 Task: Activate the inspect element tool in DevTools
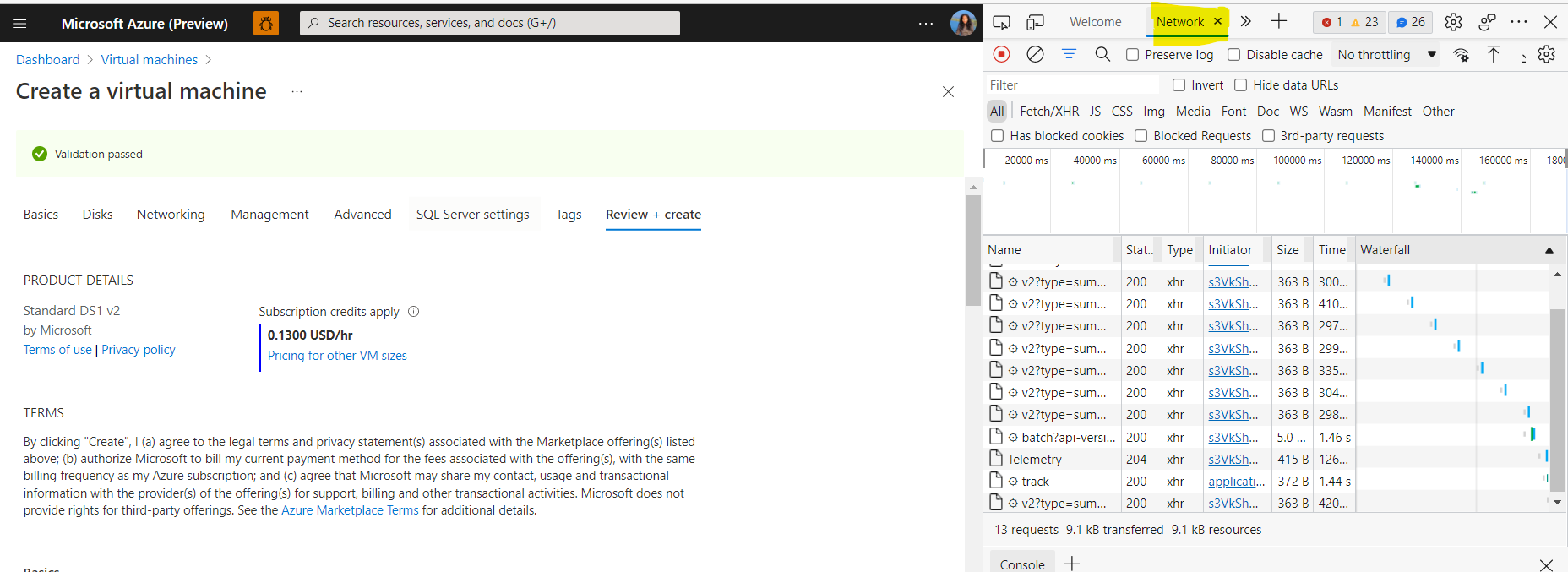coord(1001,22)
